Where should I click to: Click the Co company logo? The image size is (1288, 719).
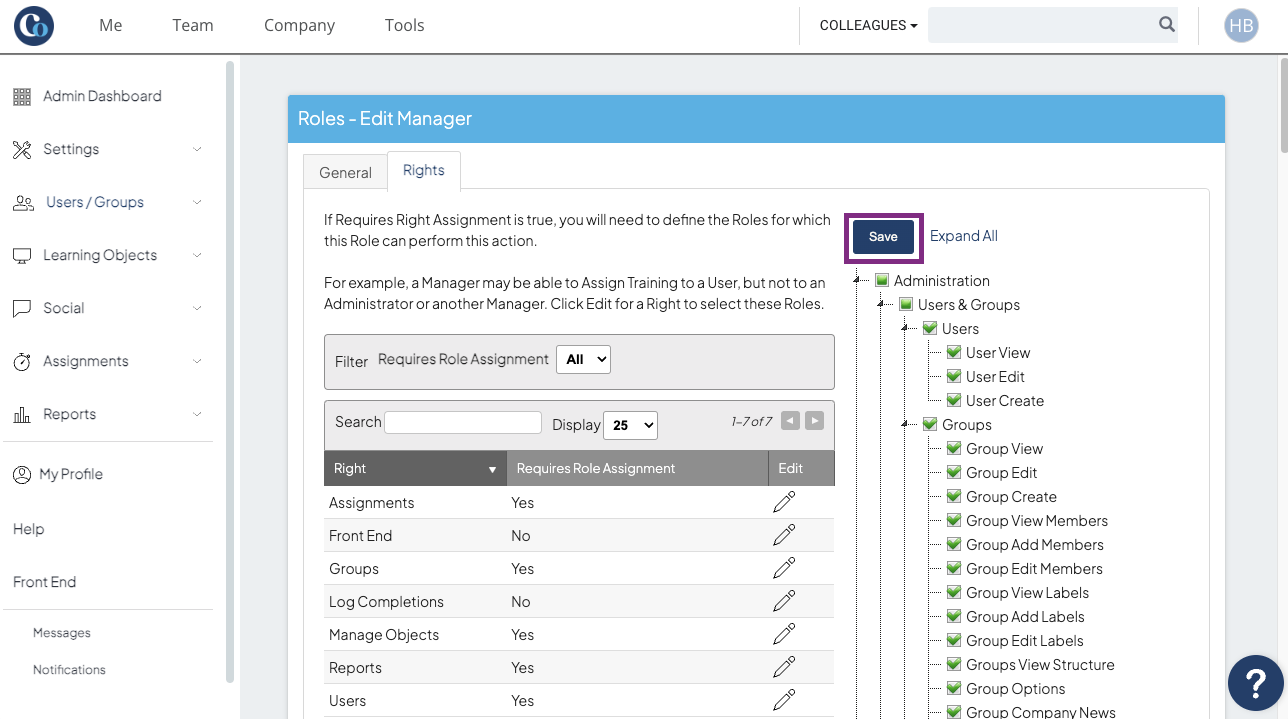pyautogui.click(x=34, y=26)
